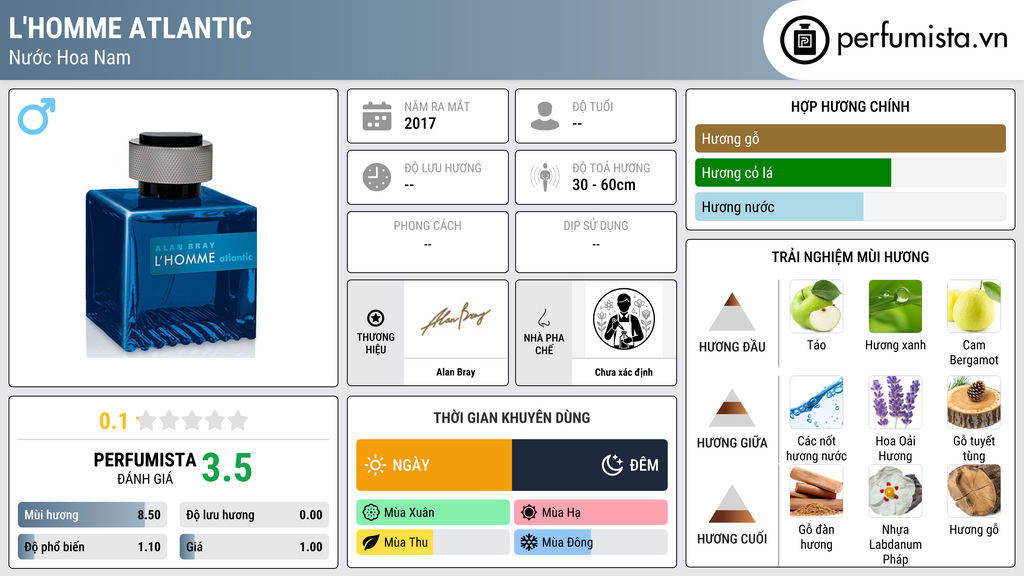Click the L'Homme Atlantic bottle photo
The width and height of the screenshot is (1024, 576).
coord(171,245)
